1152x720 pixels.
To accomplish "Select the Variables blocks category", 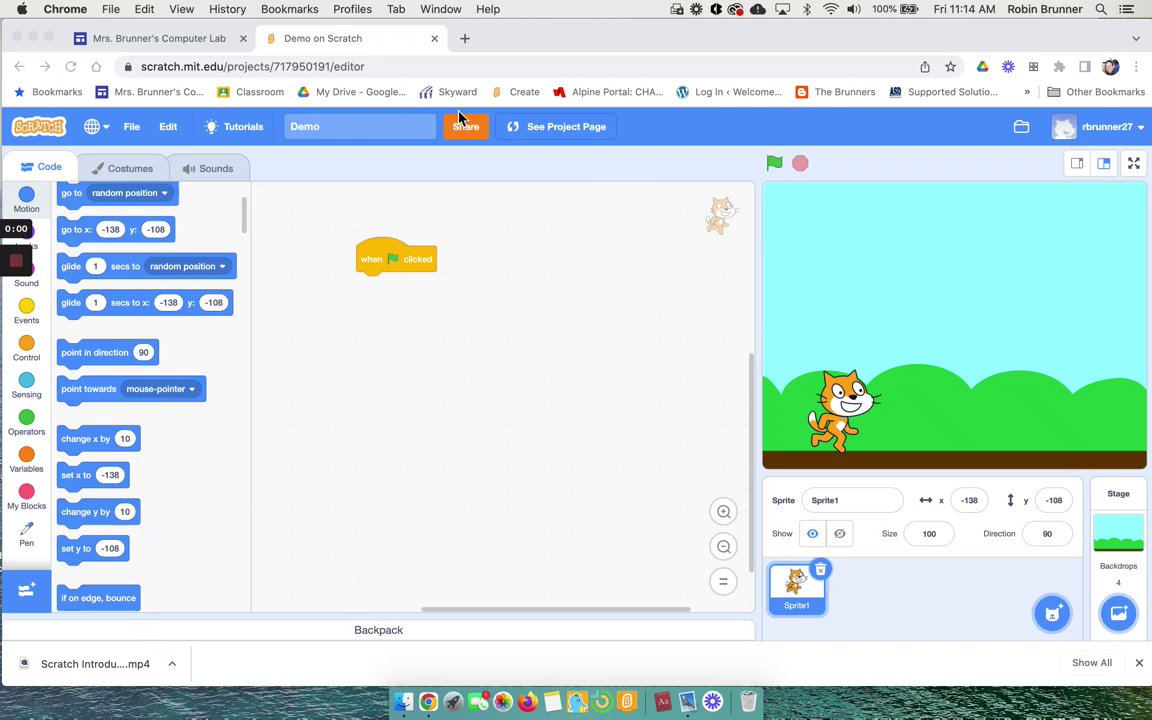I will click(x=26, y=459).
